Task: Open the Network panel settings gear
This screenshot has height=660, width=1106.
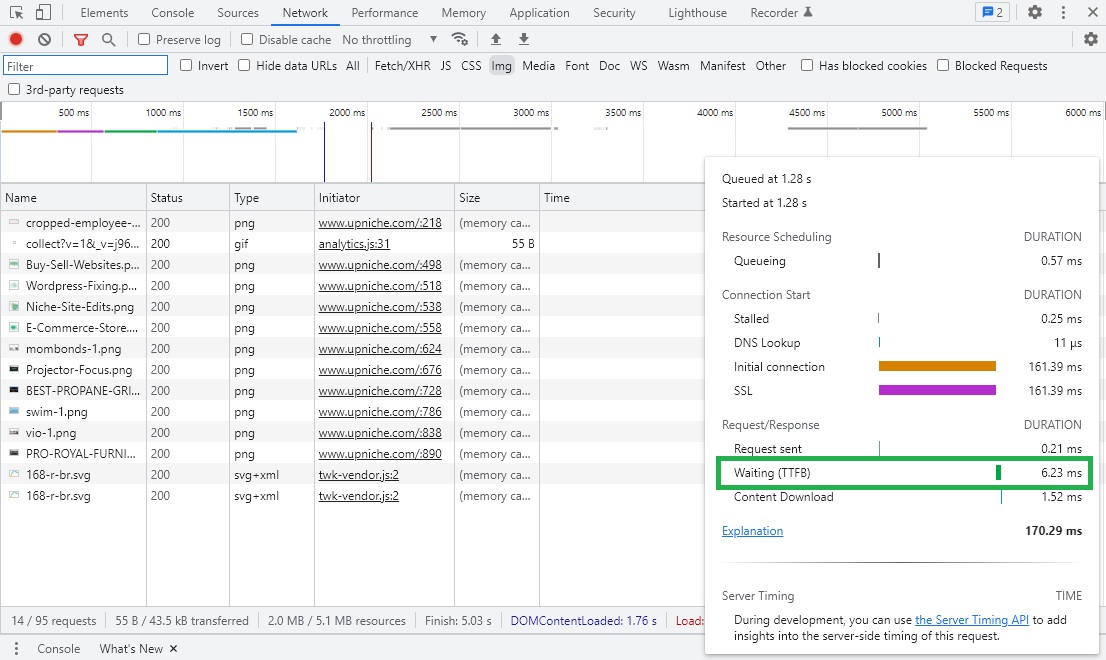Action: pos(1091,39)
